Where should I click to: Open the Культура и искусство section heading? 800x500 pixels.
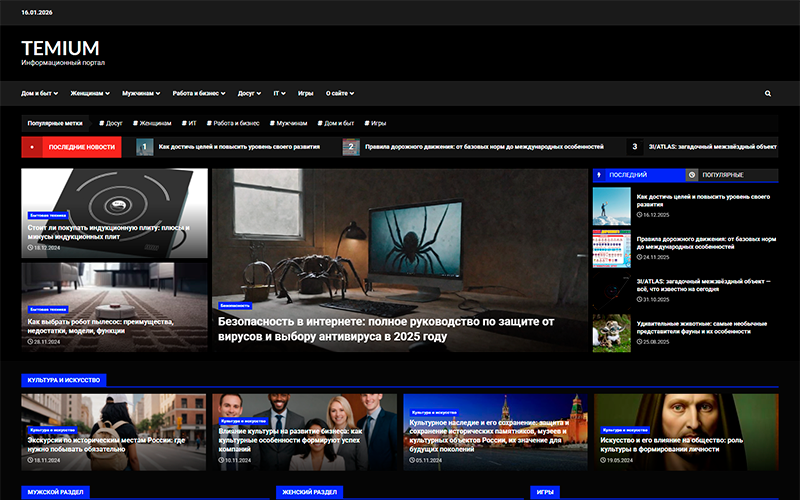point(62,380)
